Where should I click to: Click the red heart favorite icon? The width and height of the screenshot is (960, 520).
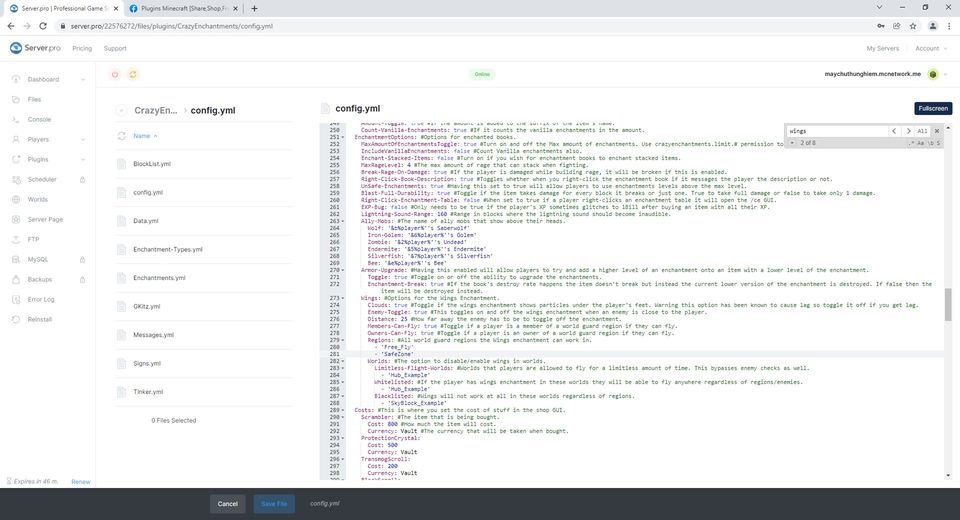tap(115, 74)
